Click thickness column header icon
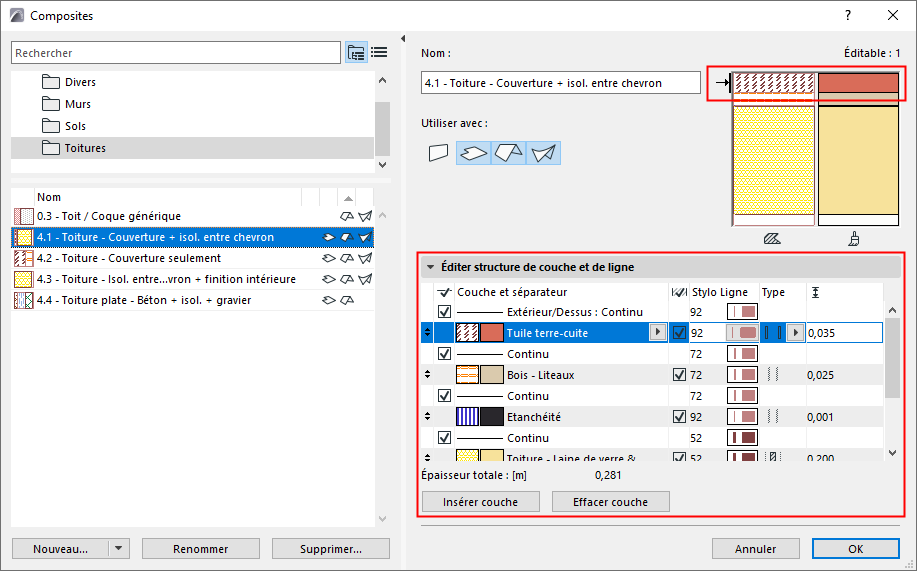917x571 pixels. click(x=815, y=292)
